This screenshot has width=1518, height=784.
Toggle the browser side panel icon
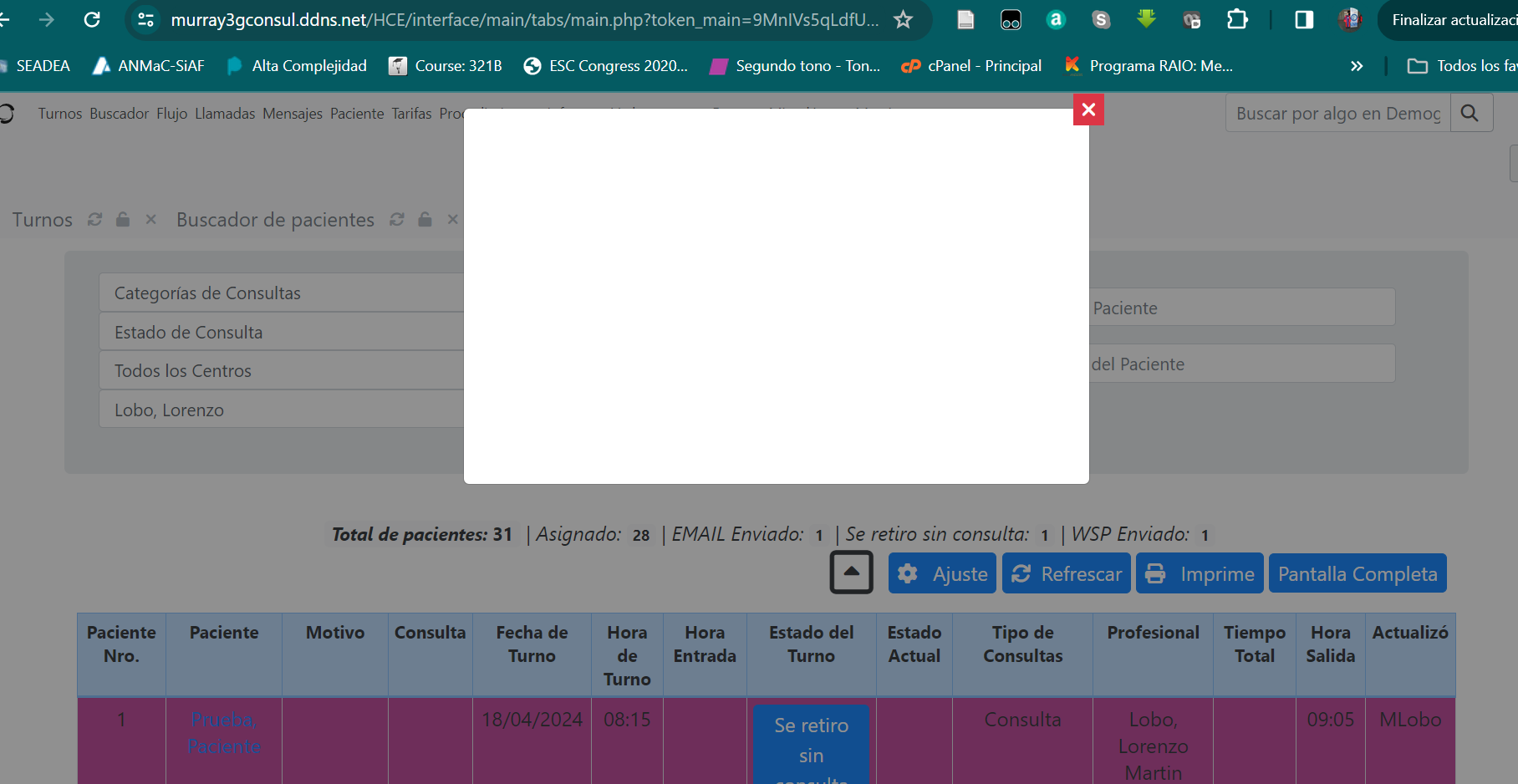click(x=1304, y=19)
